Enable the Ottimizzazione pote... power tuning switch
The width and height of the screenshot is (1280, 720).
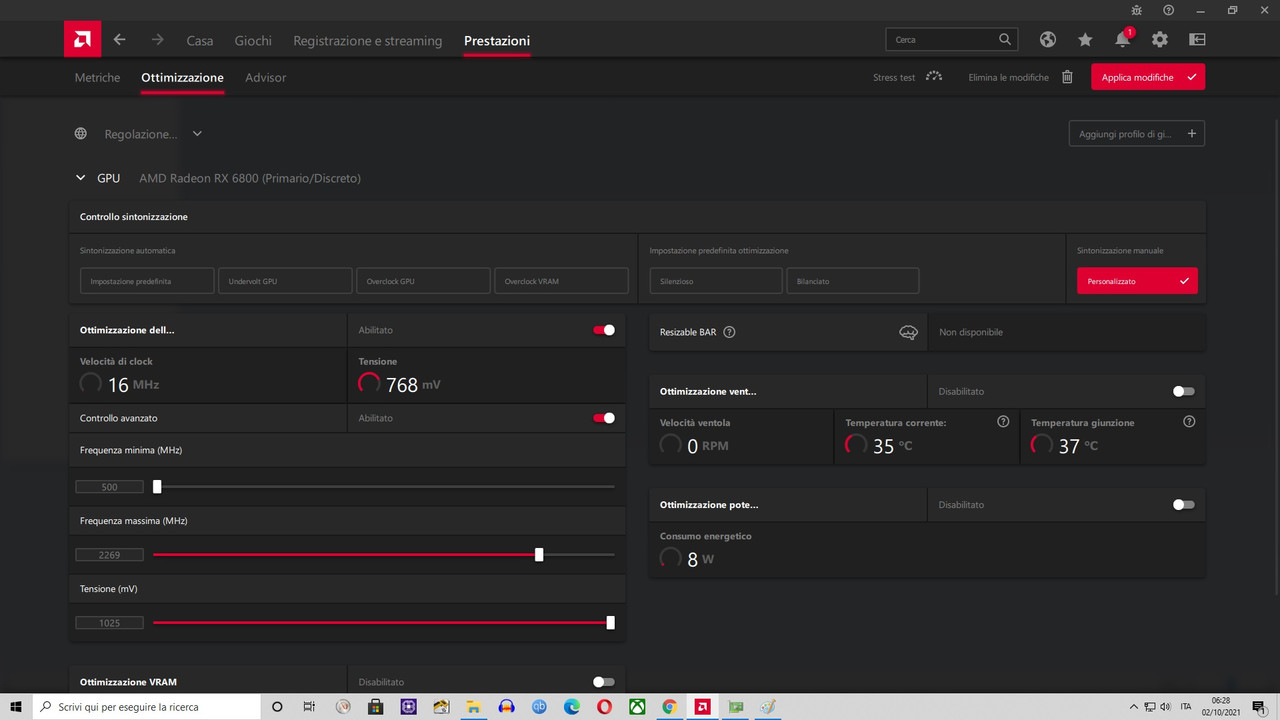point(1183,504)
